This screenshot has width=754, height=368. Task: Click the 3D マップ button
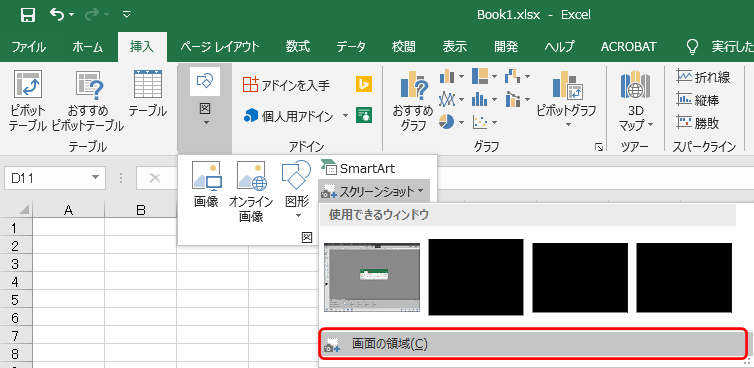coord(635,101)
